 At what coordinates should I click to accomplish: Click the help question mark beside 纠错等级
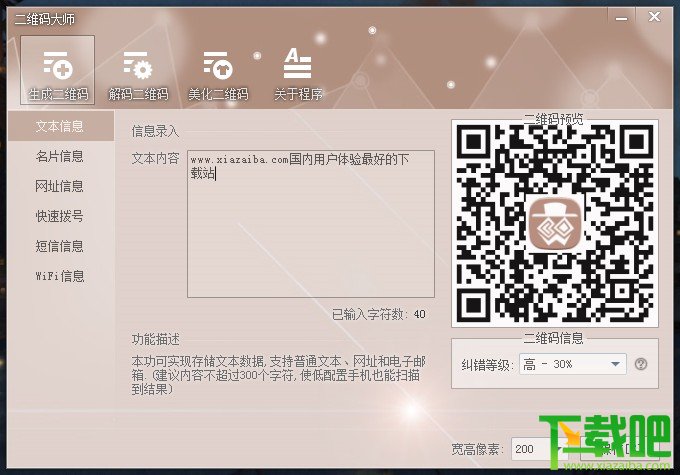tap(641, 364)
